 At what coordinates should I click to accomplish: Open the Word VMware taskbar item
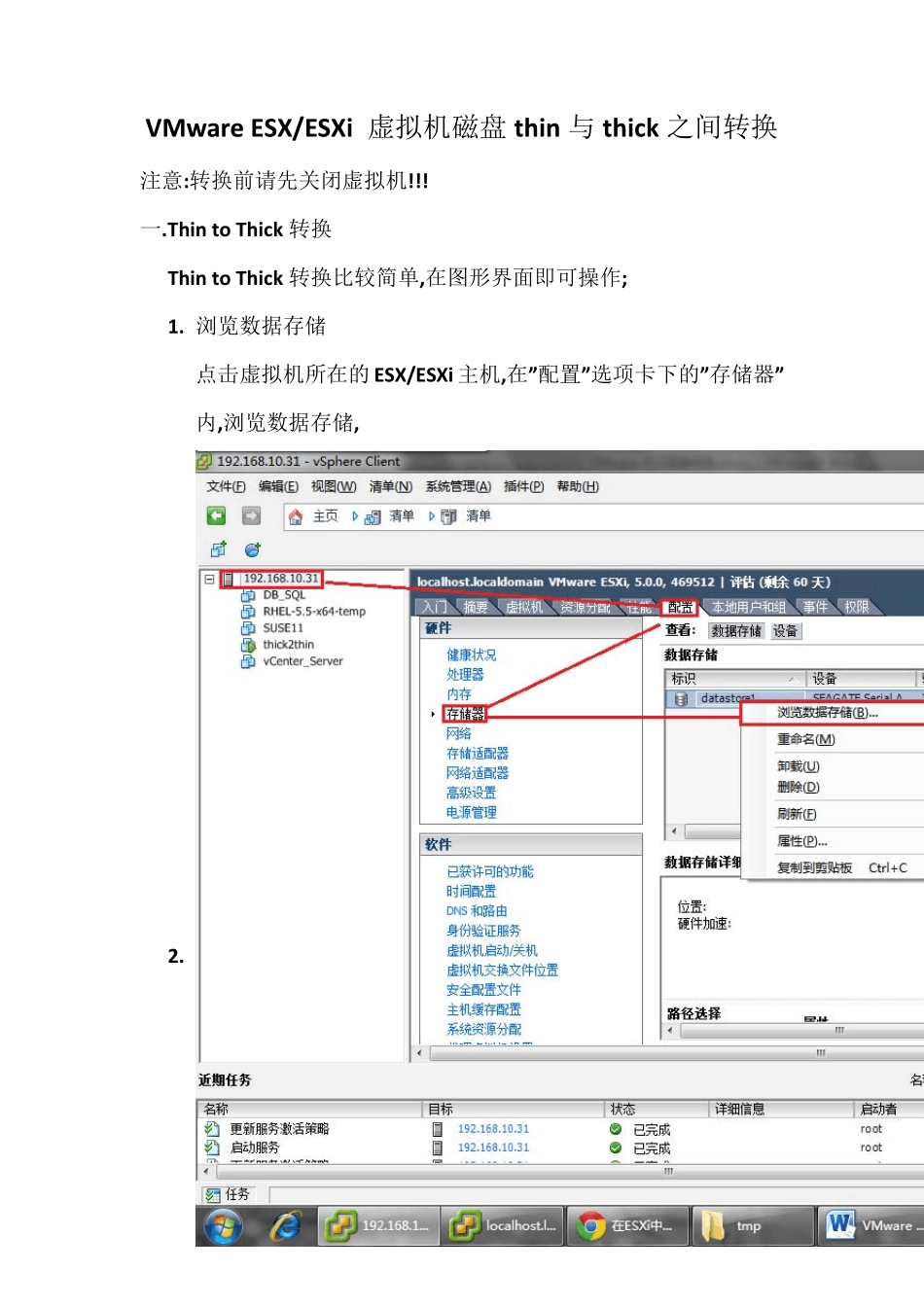[x=871, y=1226]
